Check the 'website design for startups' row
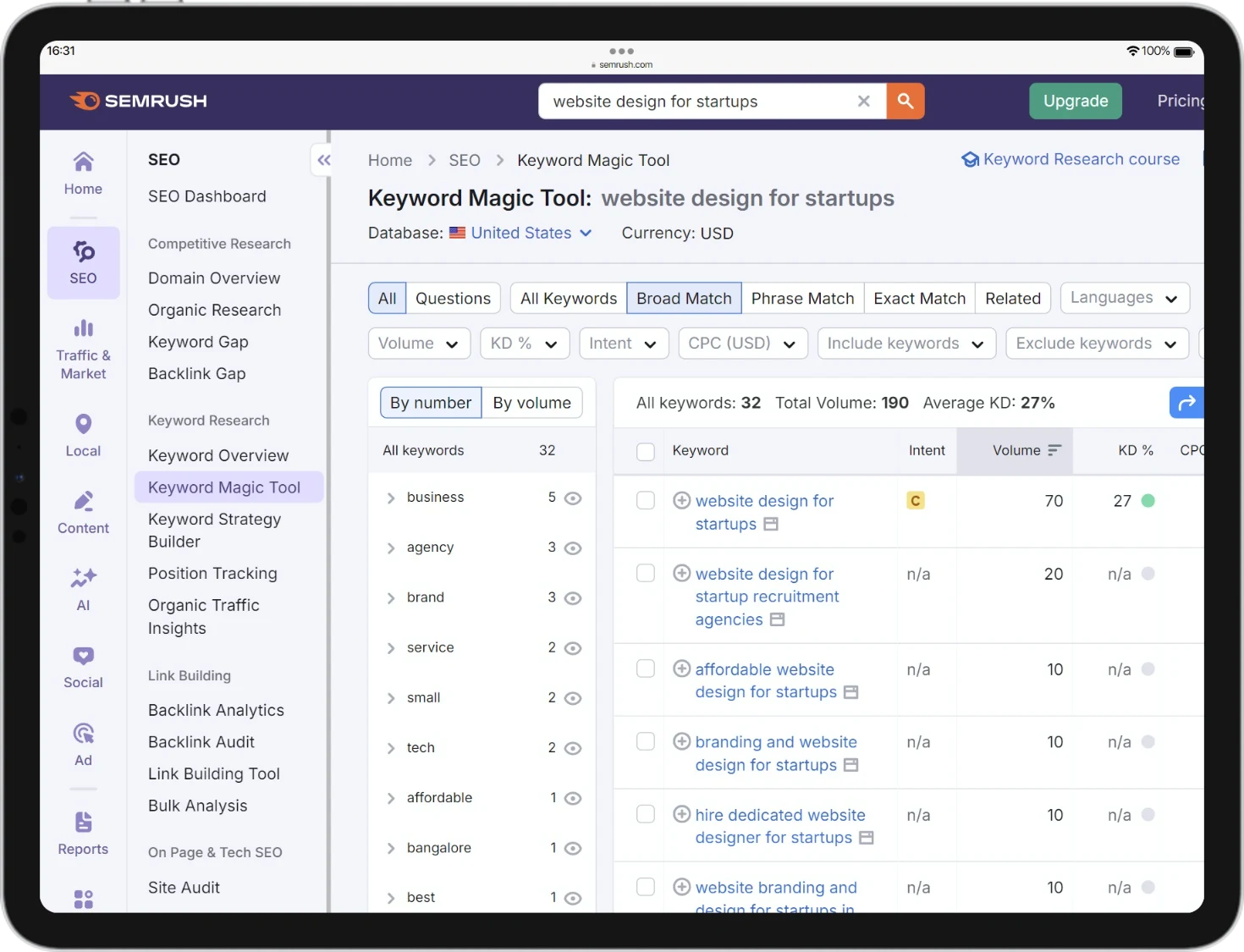The height and width of the screenshot is (952, 1244). click(646, 500)
